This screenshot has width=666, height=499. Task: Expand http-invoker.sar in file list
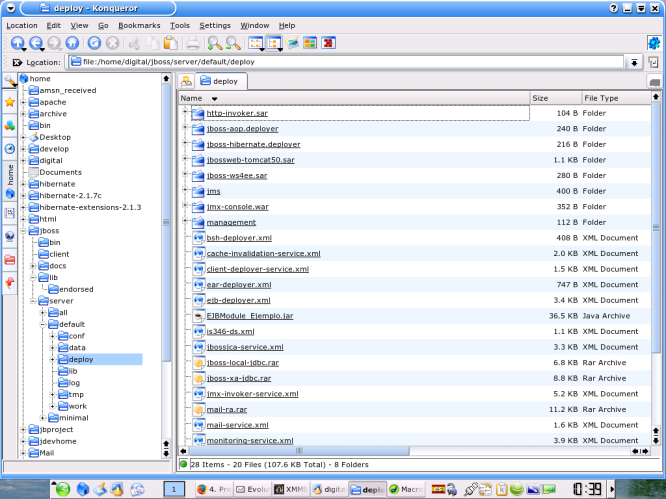pos(185,113)
